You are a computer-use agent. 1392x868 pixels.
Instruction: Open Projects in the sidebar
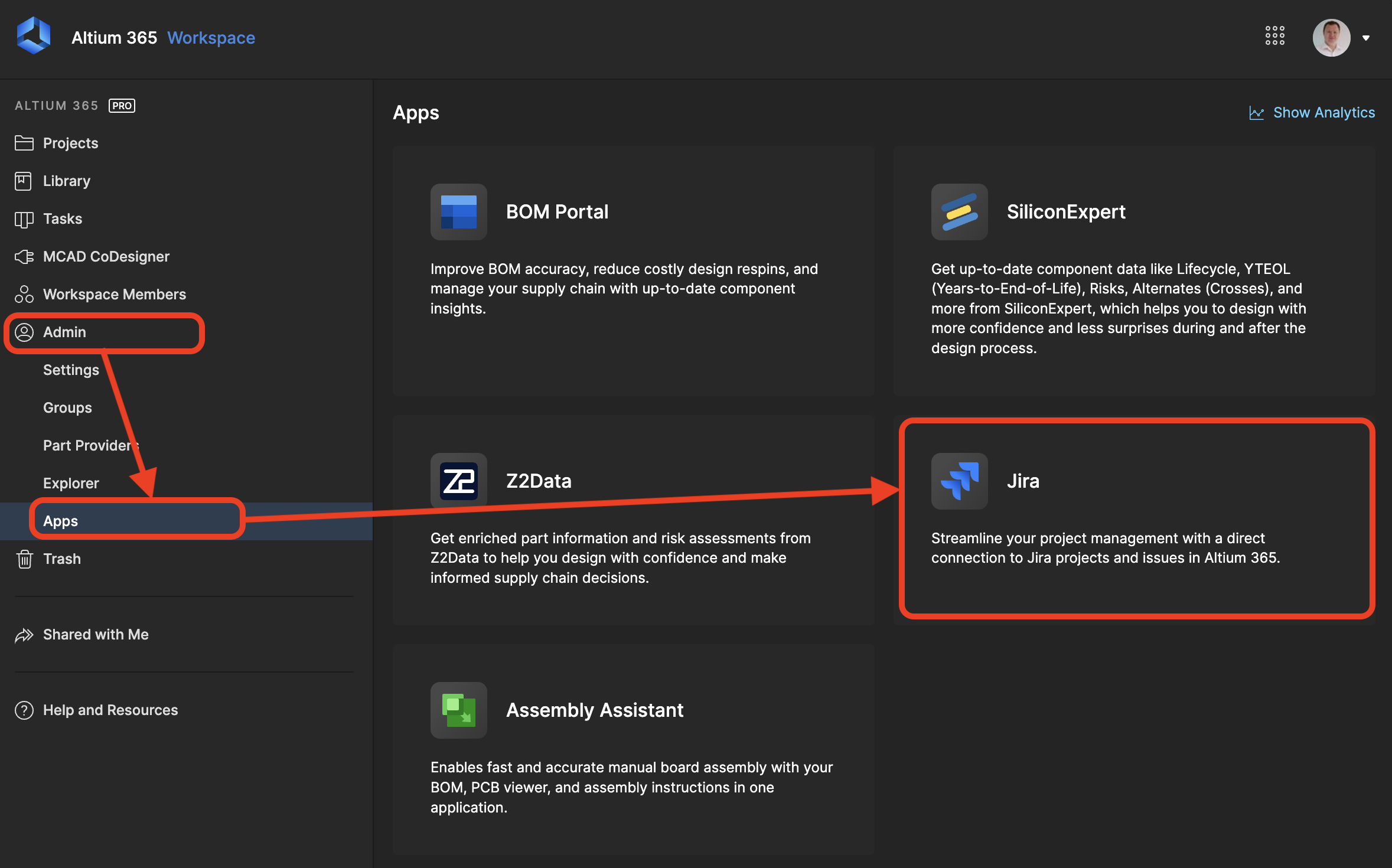[x=70, y=143]
